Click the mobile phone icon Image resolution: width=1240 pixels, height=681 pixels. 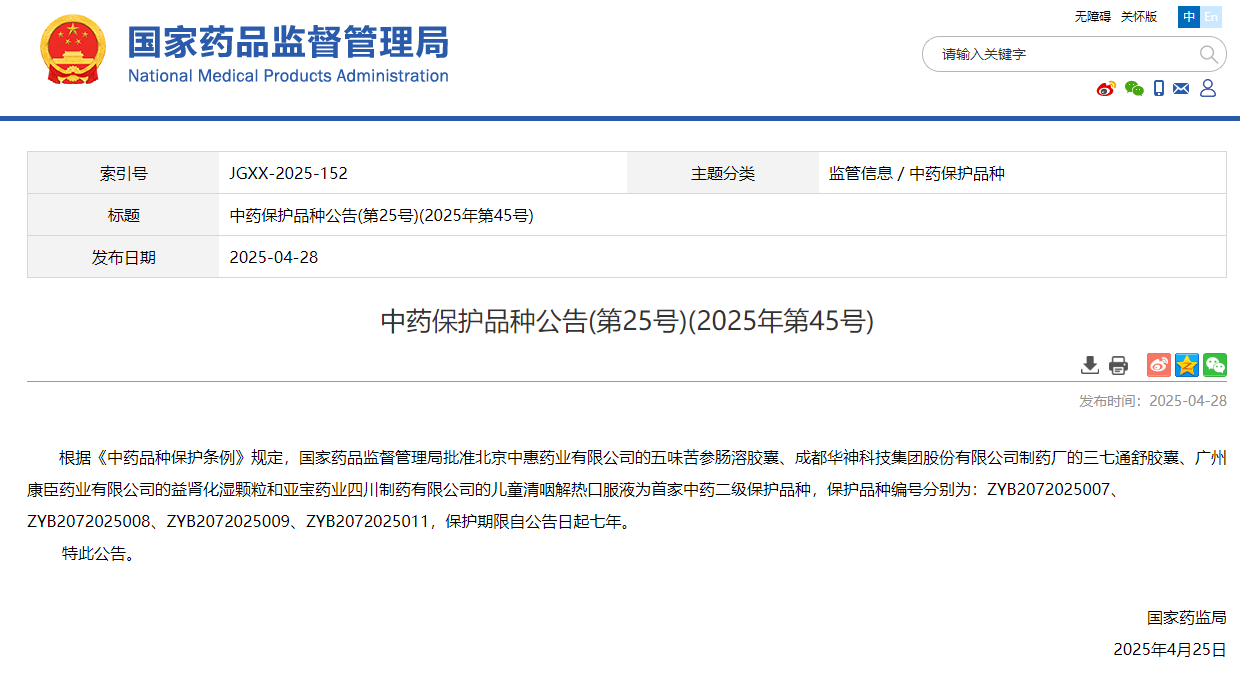1159,88
